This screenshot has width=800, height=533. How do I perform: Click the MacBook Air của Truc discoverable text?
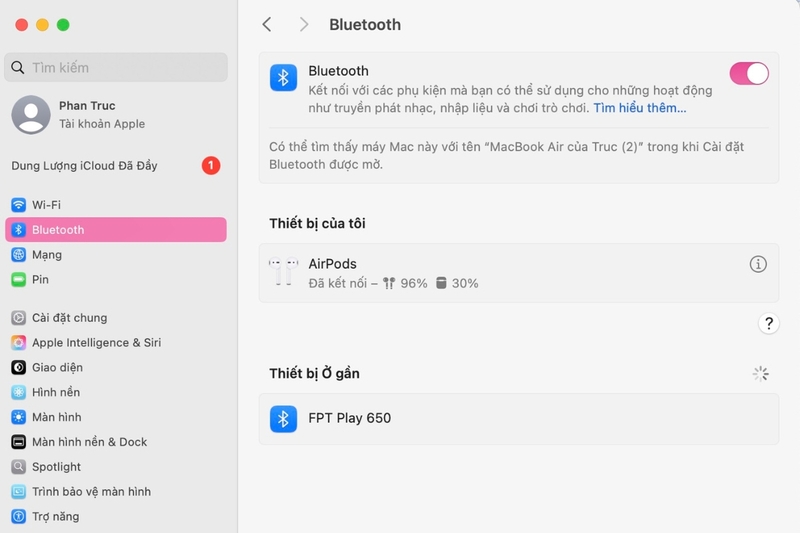click(x=506, y=156)
